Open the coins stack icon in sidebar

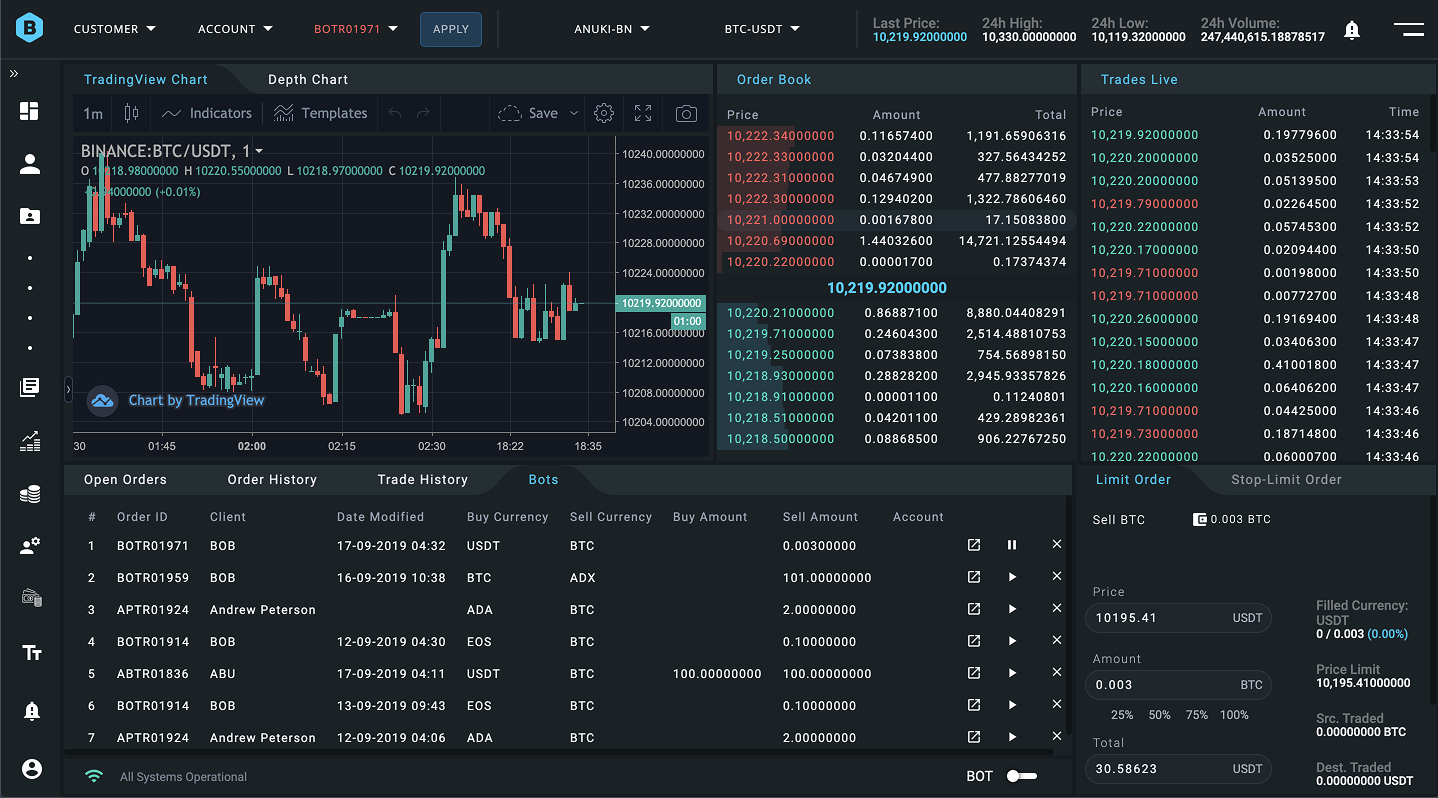pos(30,494)
